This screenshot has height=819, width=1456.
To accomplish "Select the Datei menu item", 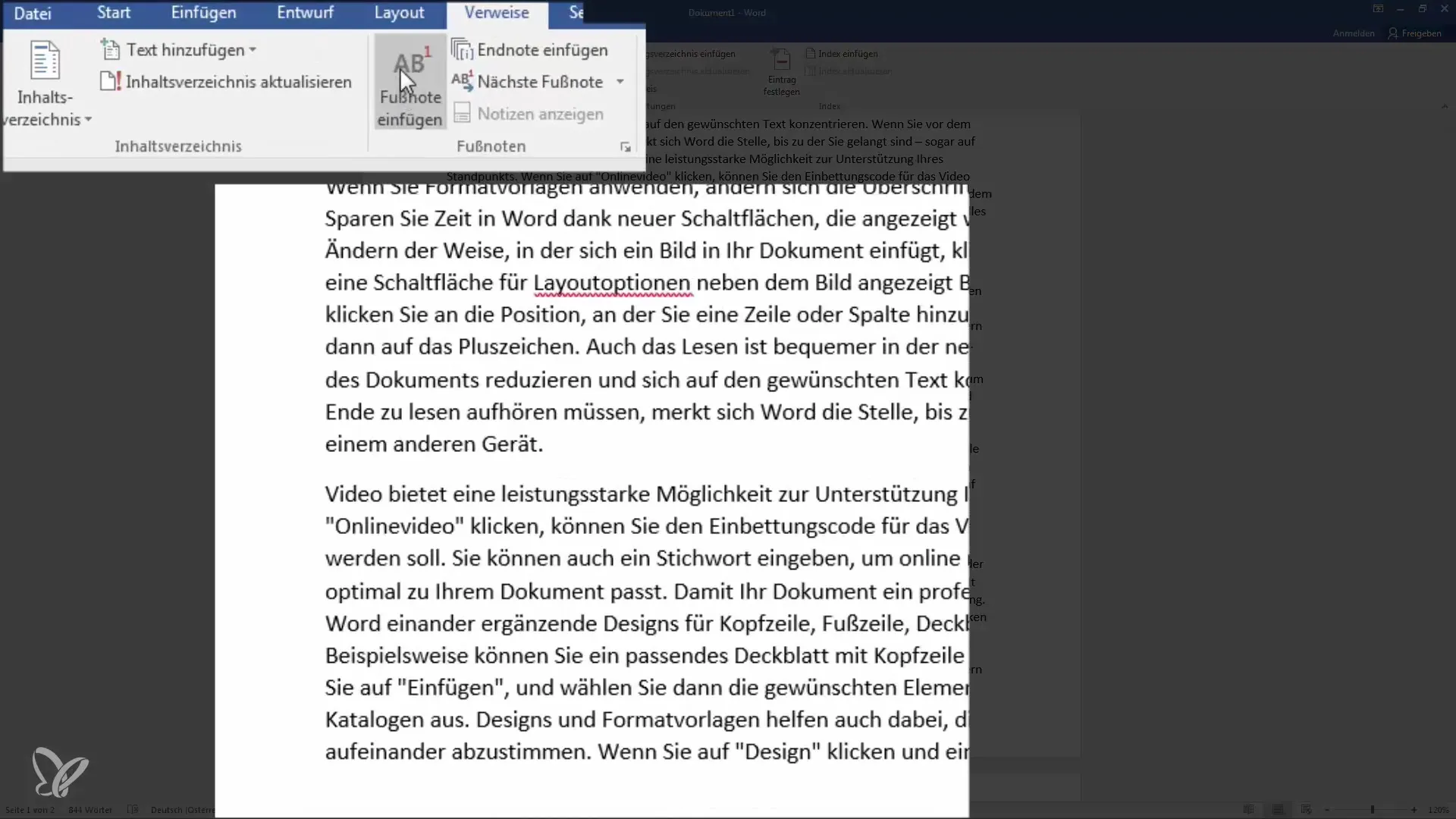I will [x=32, y=13].
